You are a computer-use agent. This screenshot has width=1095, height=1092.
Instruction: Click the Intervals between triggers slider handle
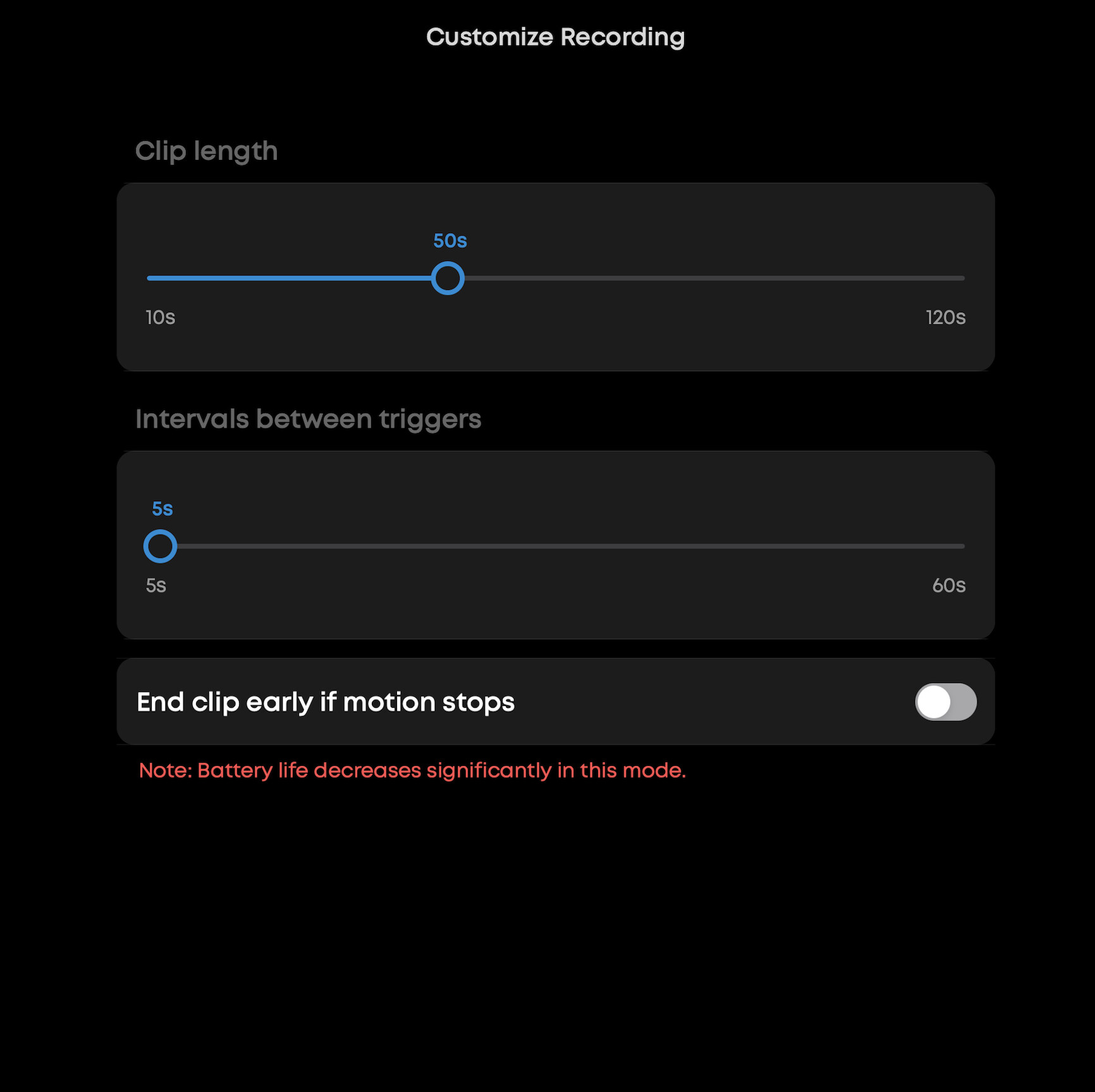[x=160, y=546]
